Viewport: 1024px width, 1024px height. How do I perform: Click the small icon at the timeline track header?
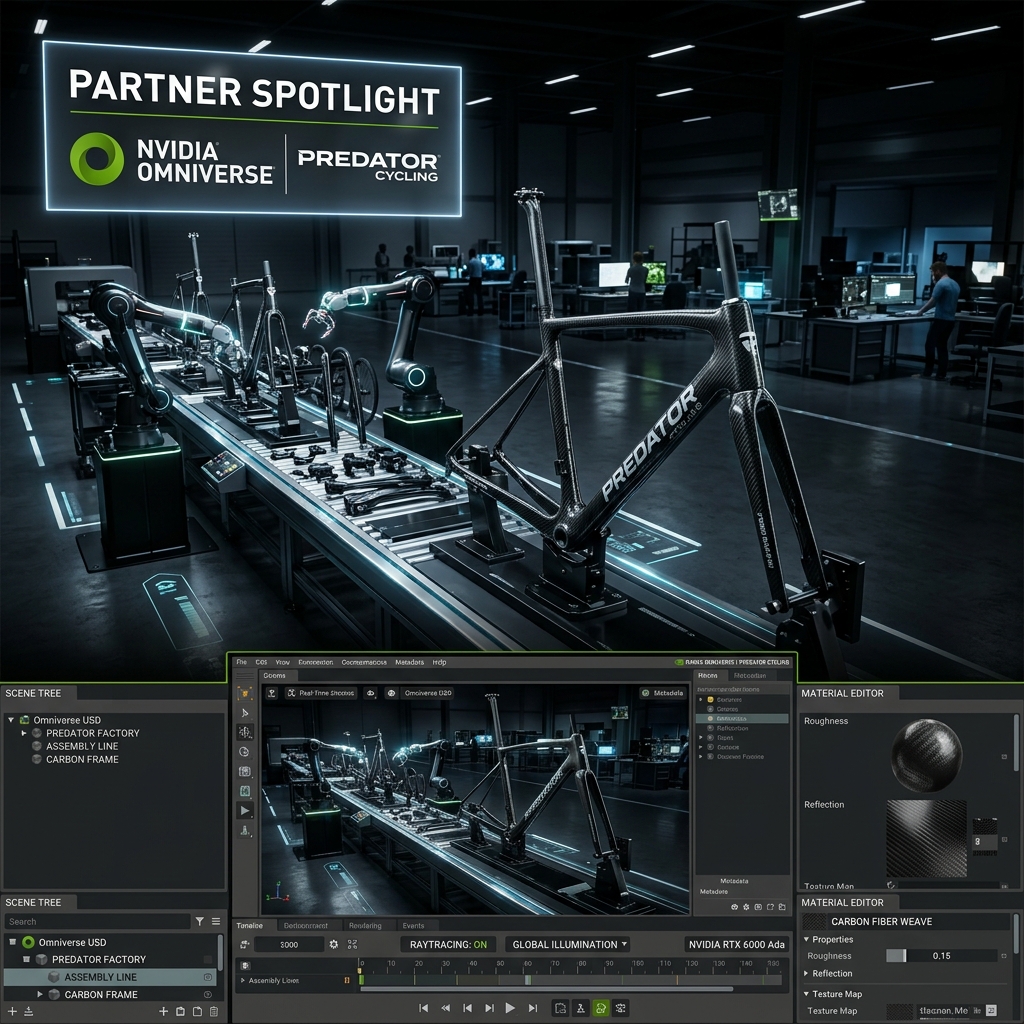244,966
